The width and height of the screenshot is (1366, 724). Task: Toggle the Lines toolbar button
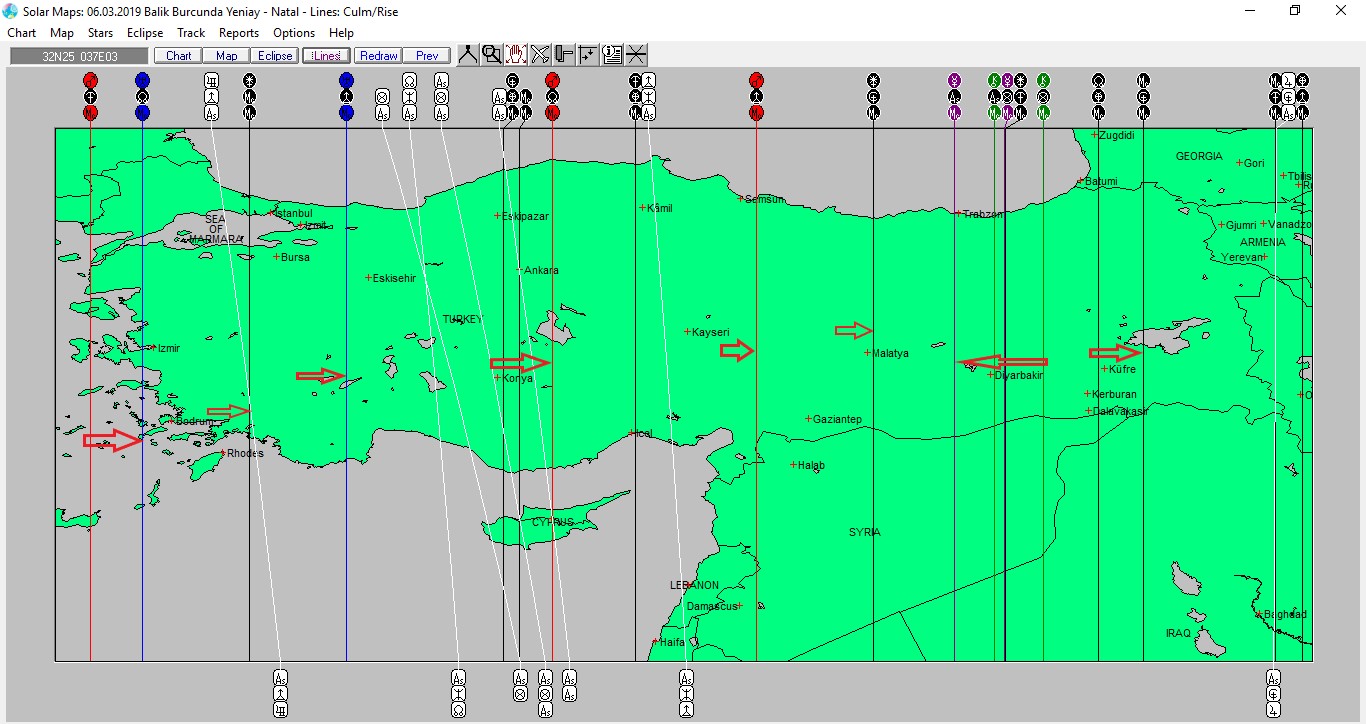(326, 56)
